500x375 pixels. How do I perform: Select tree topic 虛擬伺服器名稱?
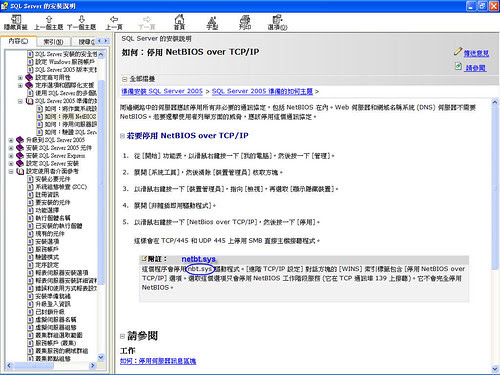pos(56,319)
